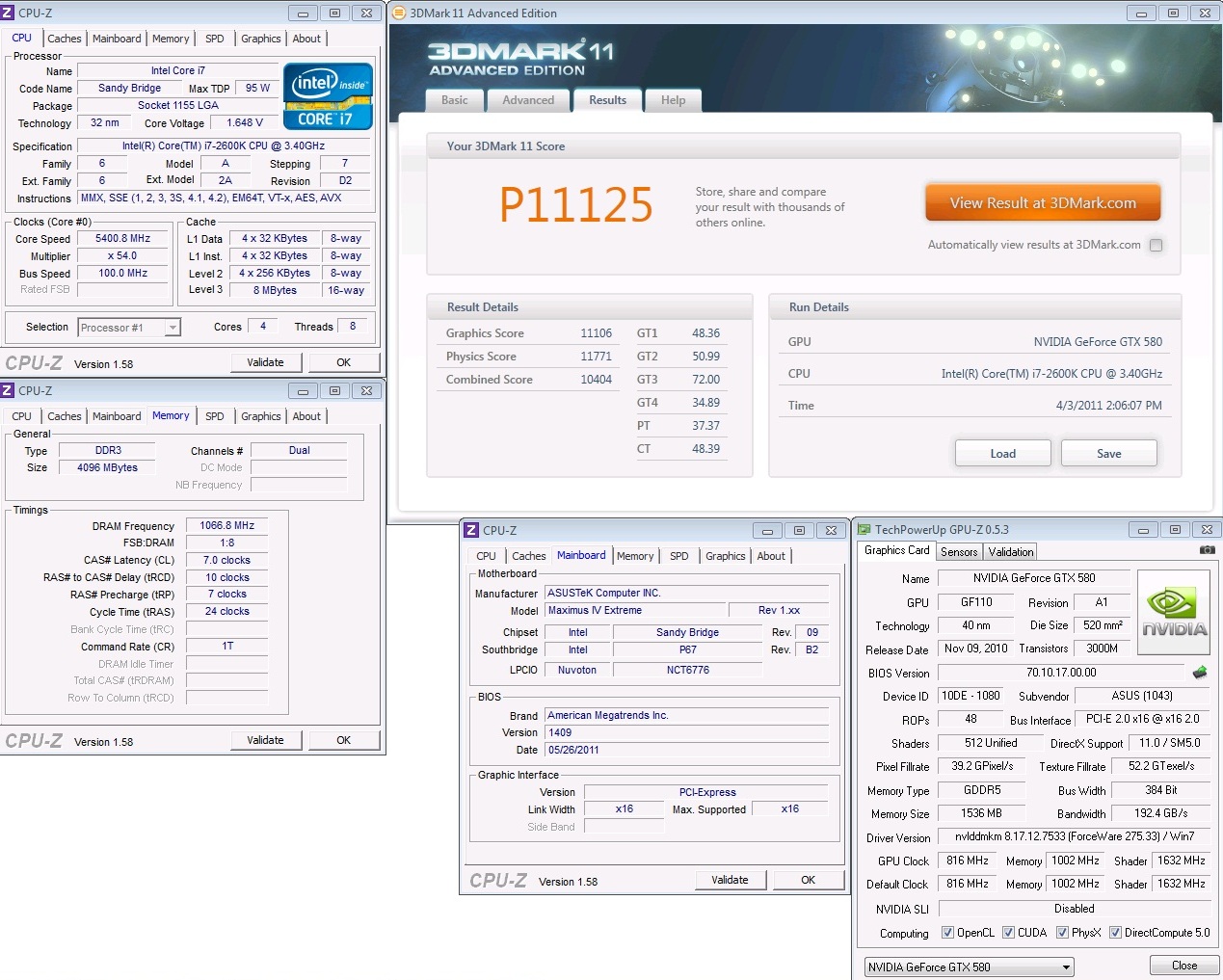This screenshot has height=980, width=1223.
Task: Minimize the 3DMark 11 Advanced Edition window
Action: point(1141,13)
